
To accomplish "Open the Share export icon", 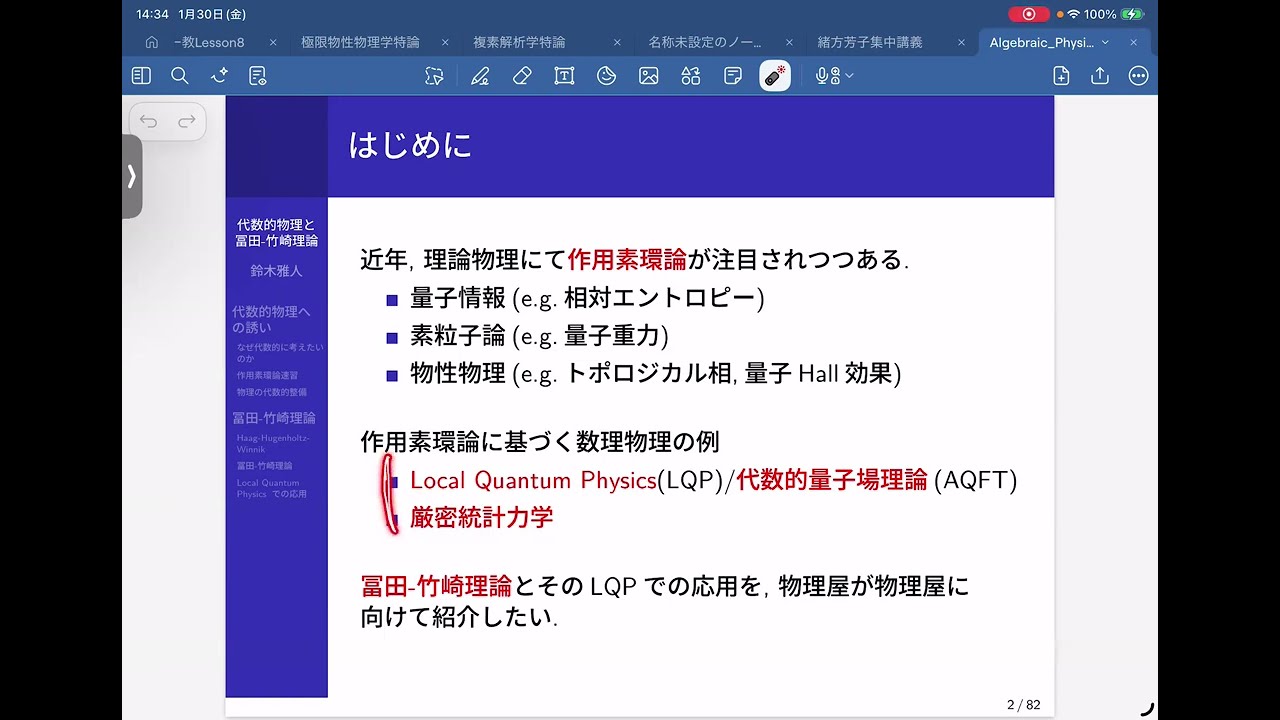I will 1100,76.
